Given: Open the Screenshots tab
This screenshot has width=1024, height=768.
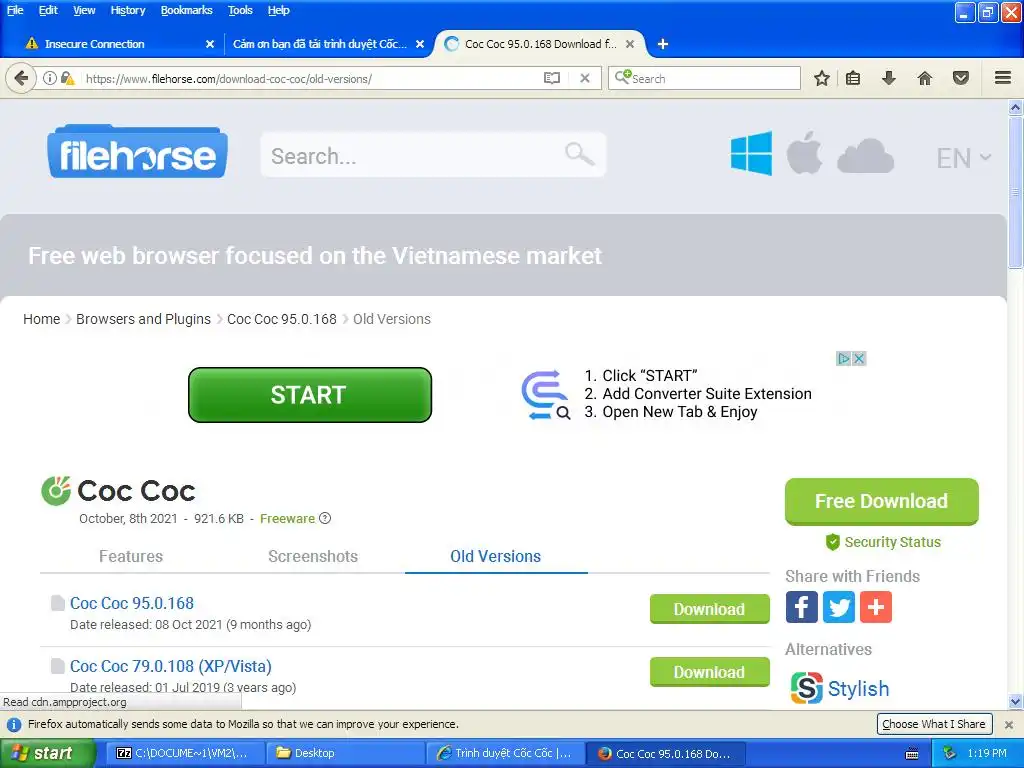Looking at the screenshot, I should [313, 556].
